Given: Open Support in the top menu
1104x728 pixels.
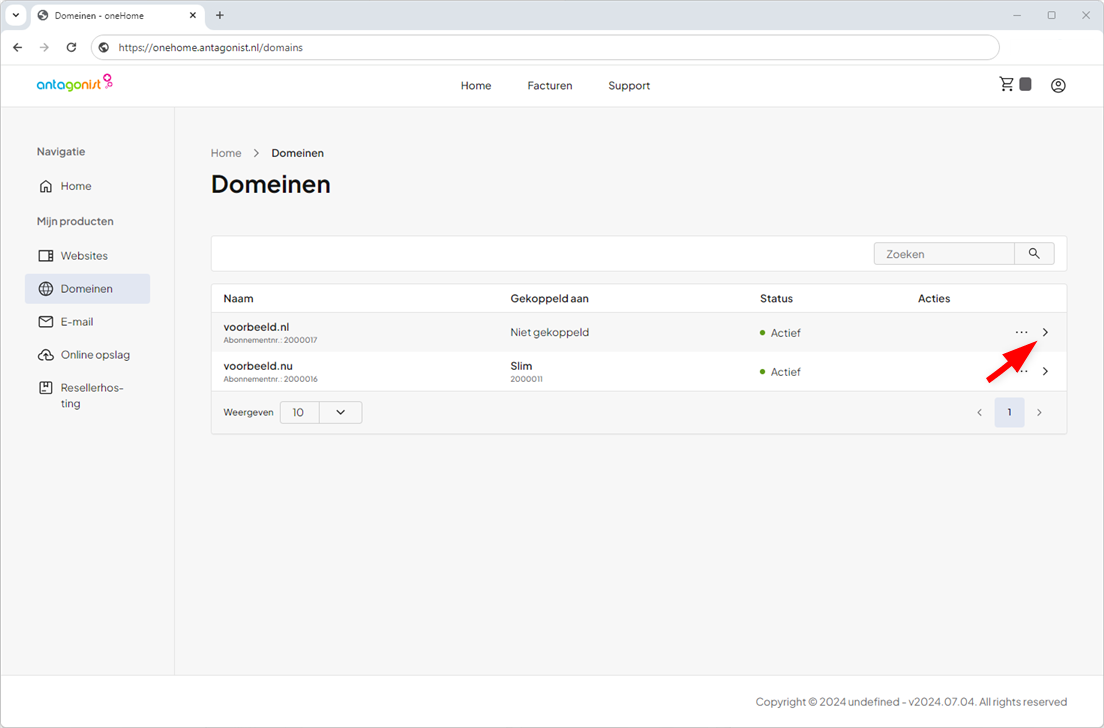Looking at the screenshot, I should 629,85.
